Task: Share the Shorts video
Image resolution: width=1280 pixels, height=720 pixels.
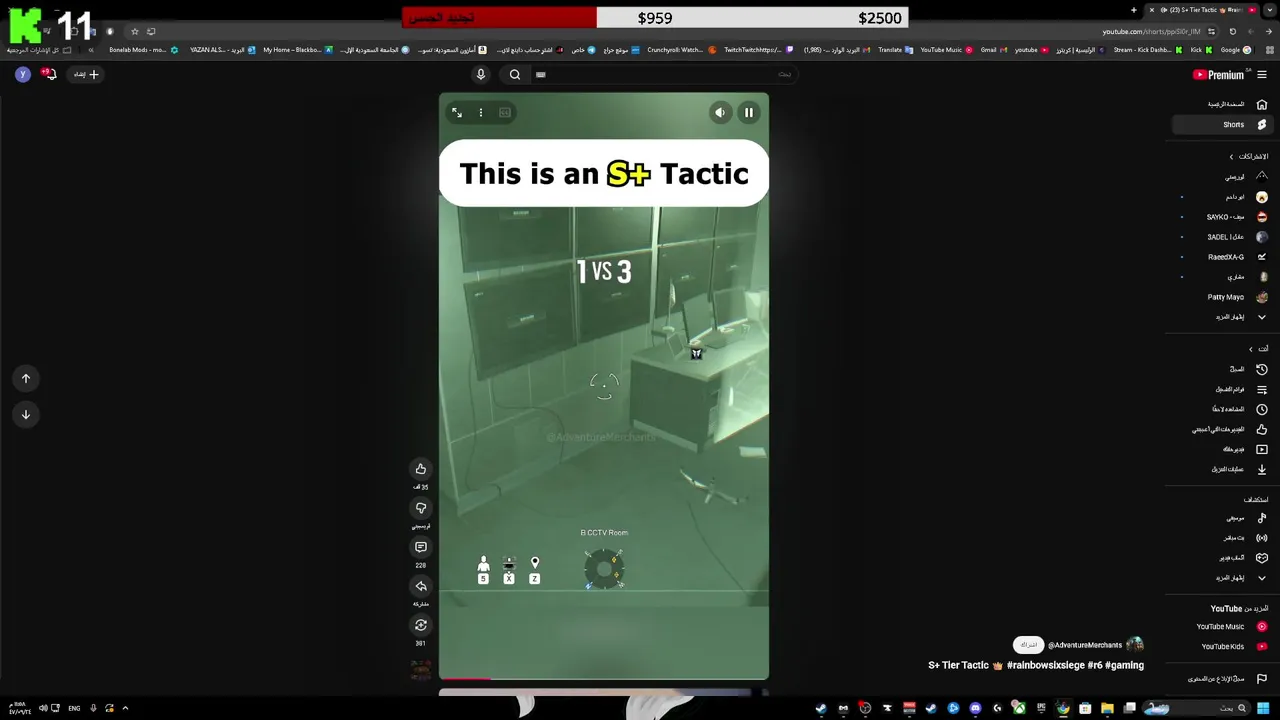Action: 421,586
